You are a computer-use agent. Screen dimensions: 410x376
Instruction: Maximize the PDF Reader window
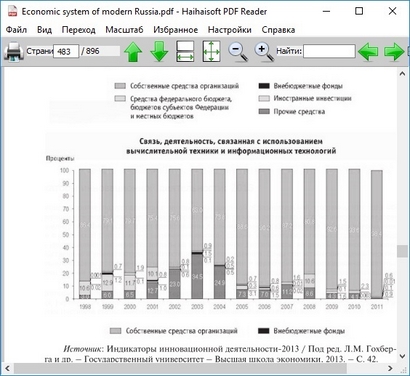pos(359,11)
